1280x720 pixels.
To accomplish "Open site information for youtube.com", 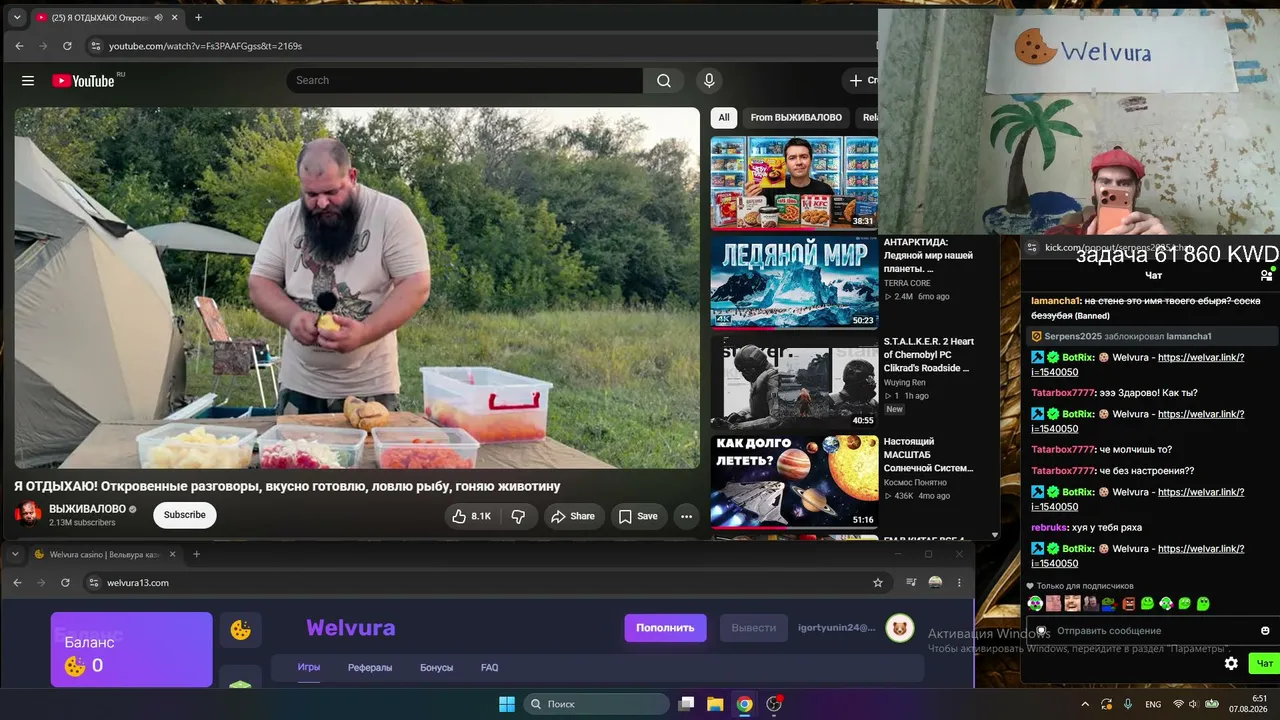I will pyautogui.click(x=95, y=46).
